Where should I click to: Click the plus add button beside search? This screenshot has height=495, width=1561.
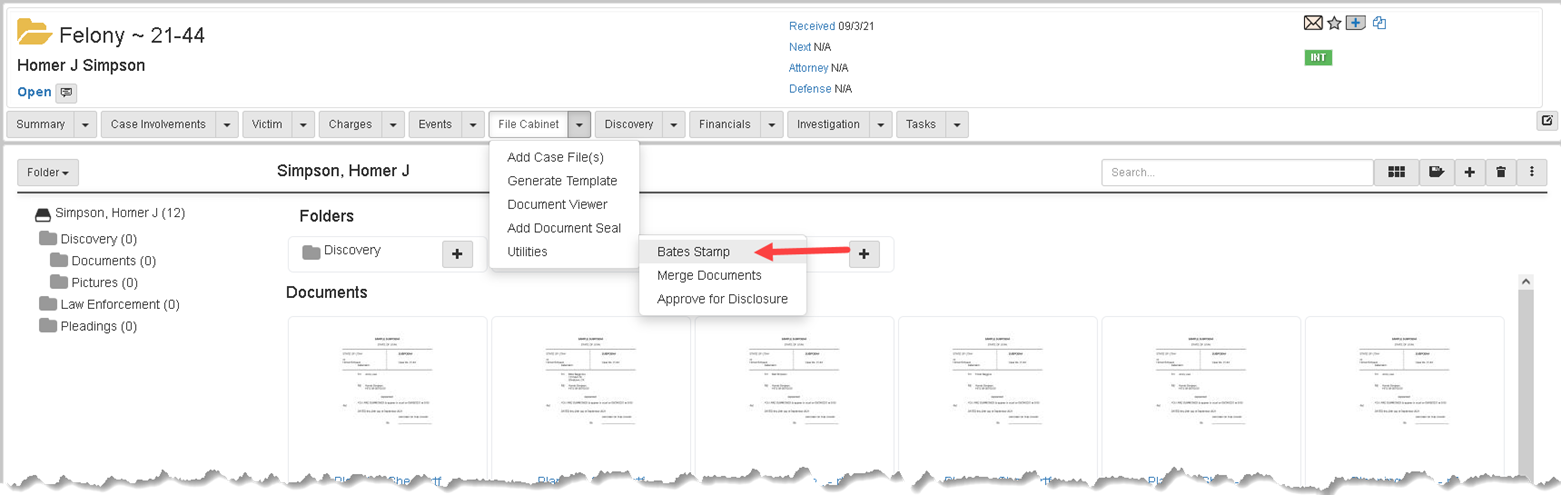[1469, 172]
